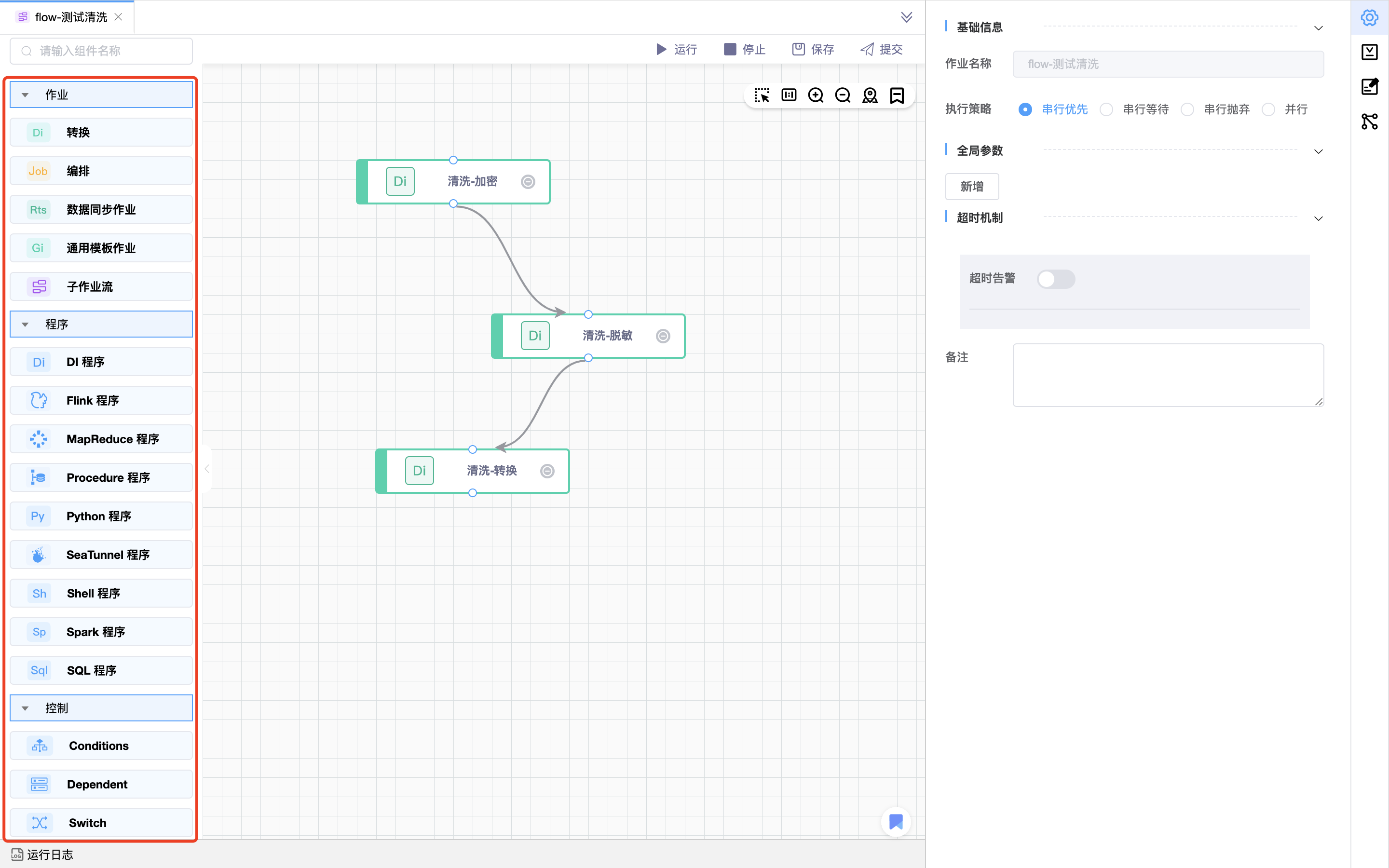
Task: Collapse the 控制 component group
Action: coord(25,708)
